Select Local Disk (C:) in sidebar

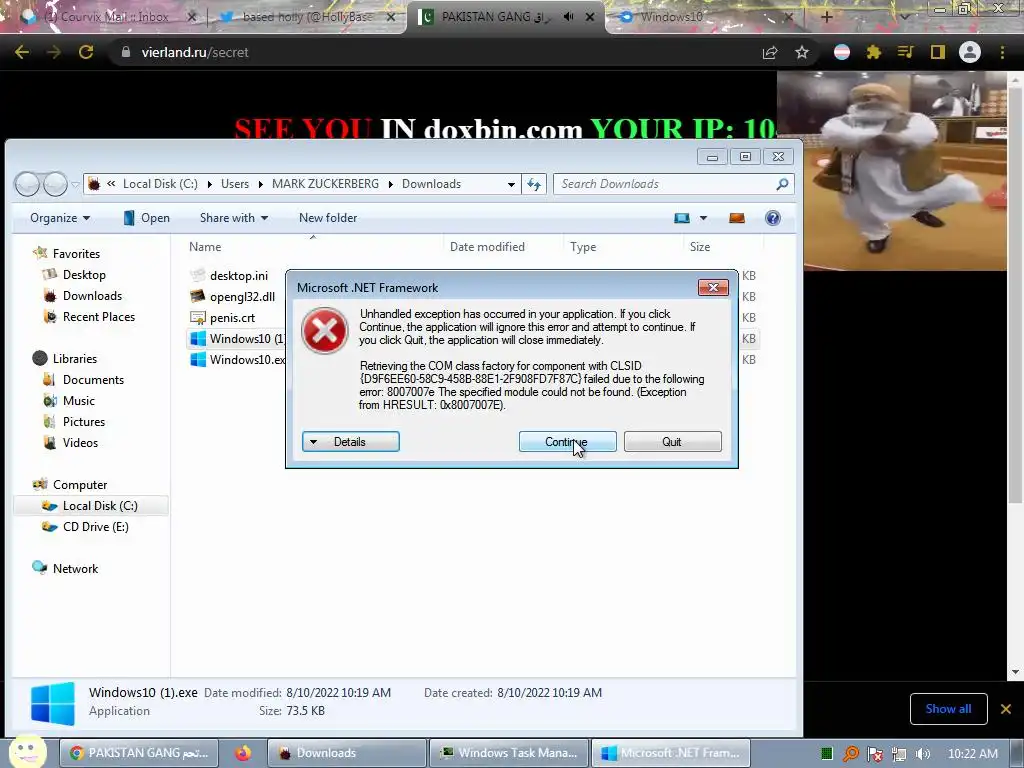point(90,505)
